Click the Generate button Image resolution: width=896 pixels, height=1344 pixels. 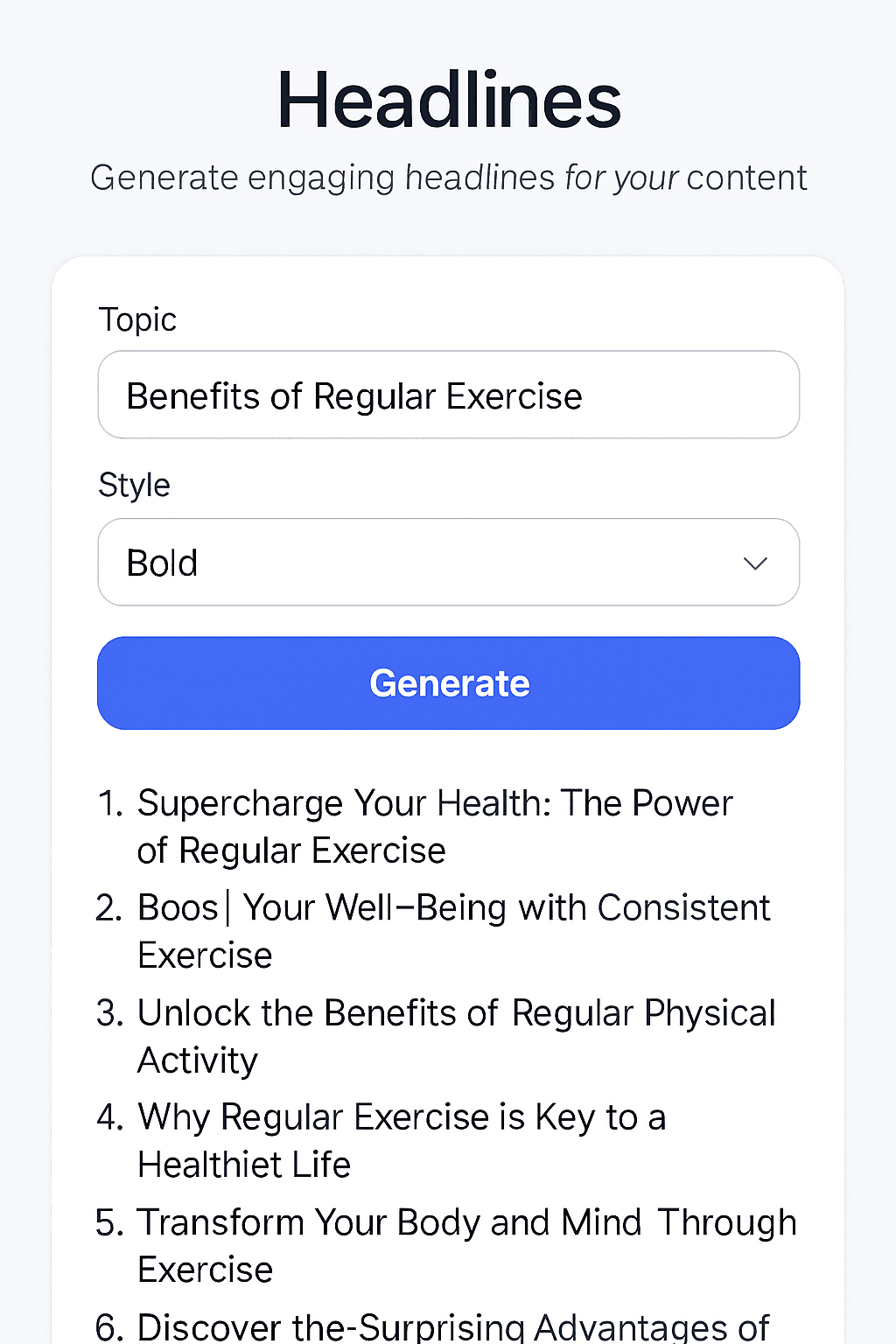[448, 683]
